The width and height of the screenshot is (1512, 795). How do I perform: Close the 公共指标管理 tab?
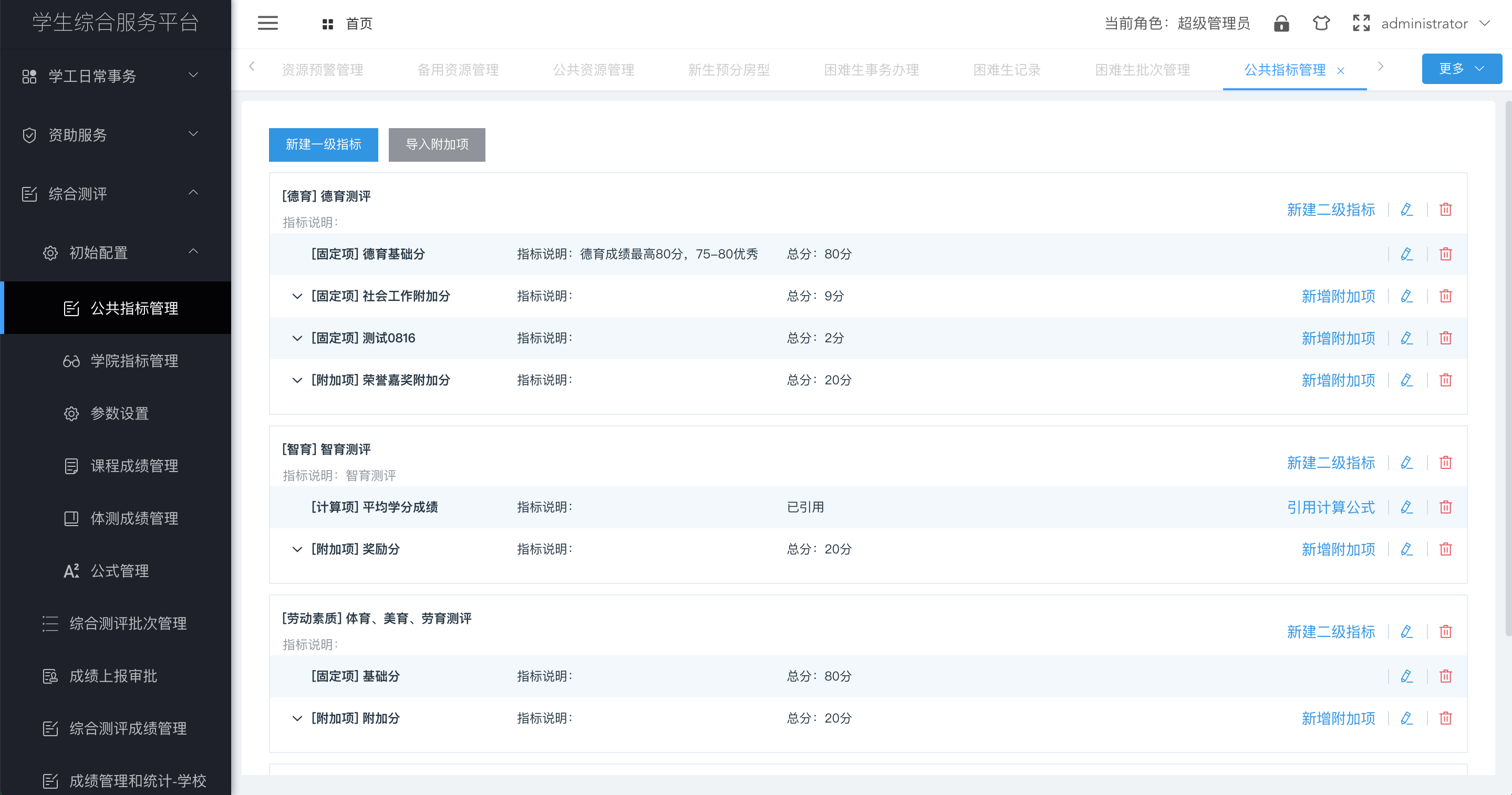1341,71
